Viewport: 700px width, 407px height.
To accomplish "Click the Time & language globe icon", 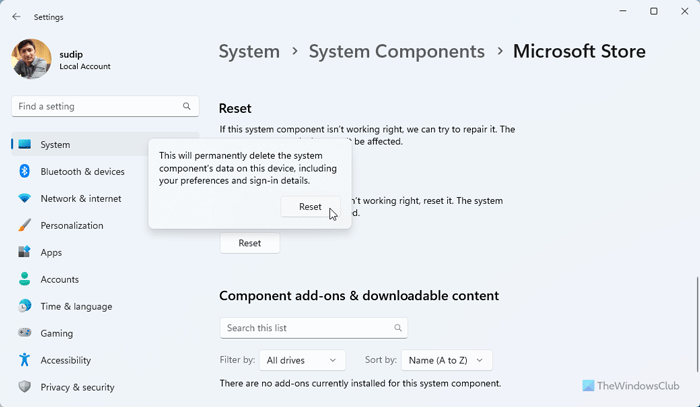I will (x=25, y=307).
